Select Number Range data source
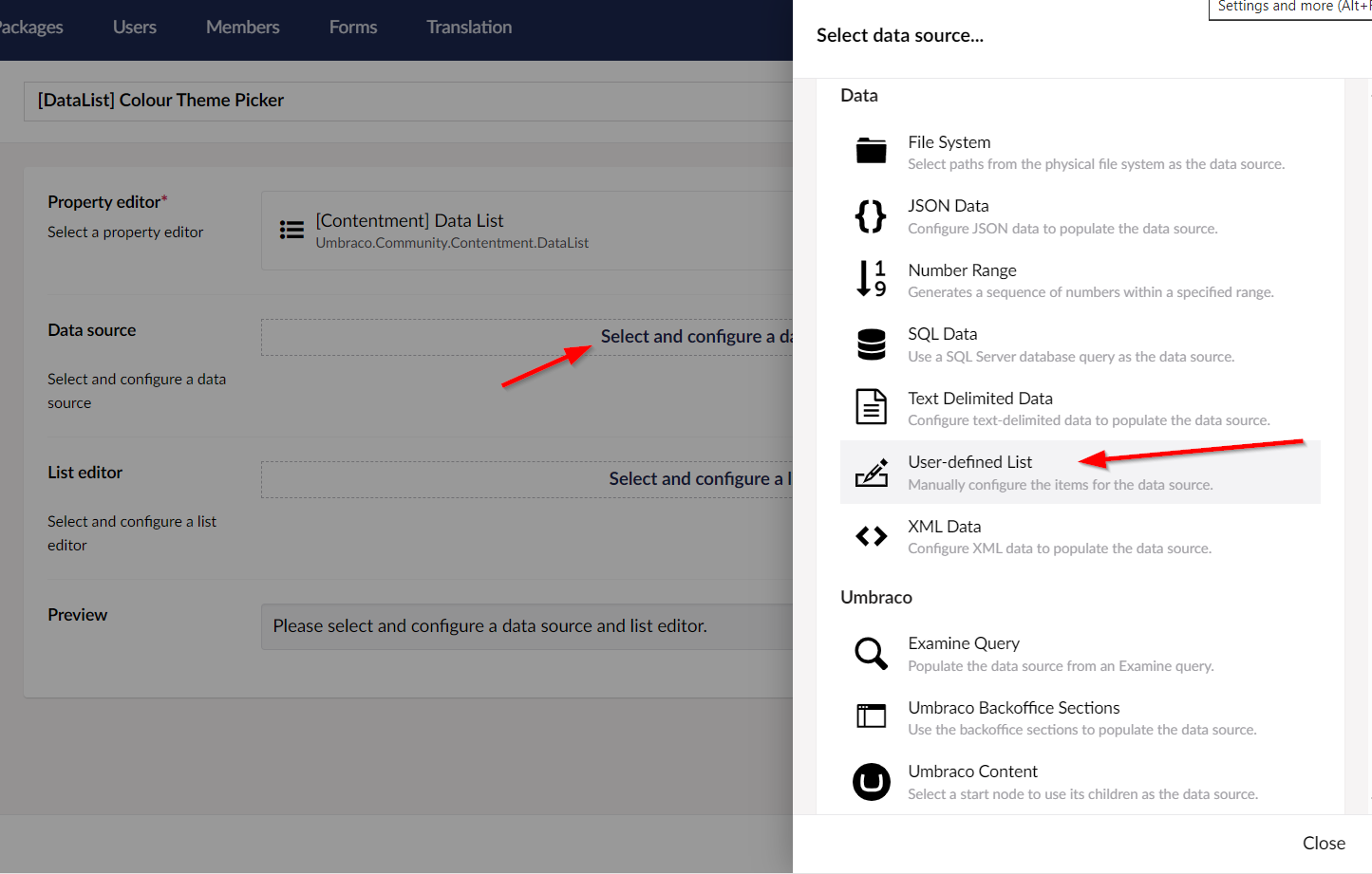 point(1080,280)
